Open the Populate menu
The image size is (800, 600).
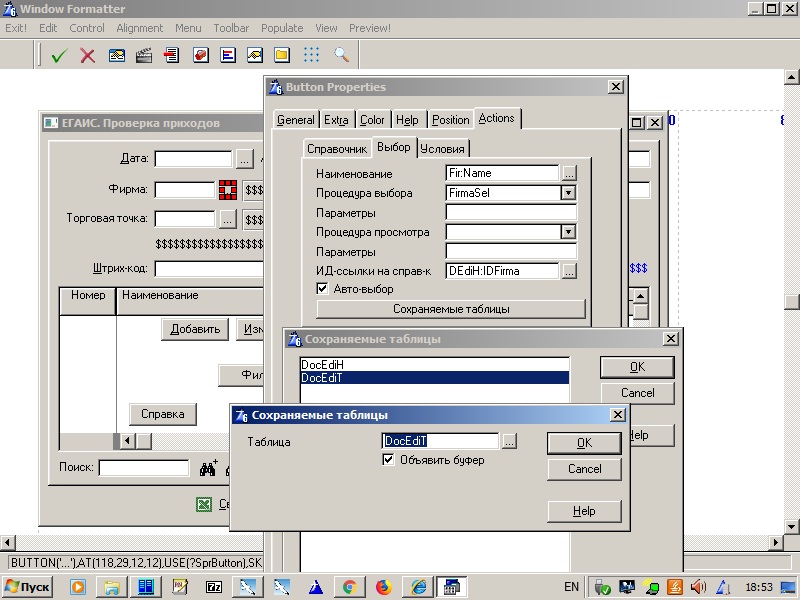282,28
